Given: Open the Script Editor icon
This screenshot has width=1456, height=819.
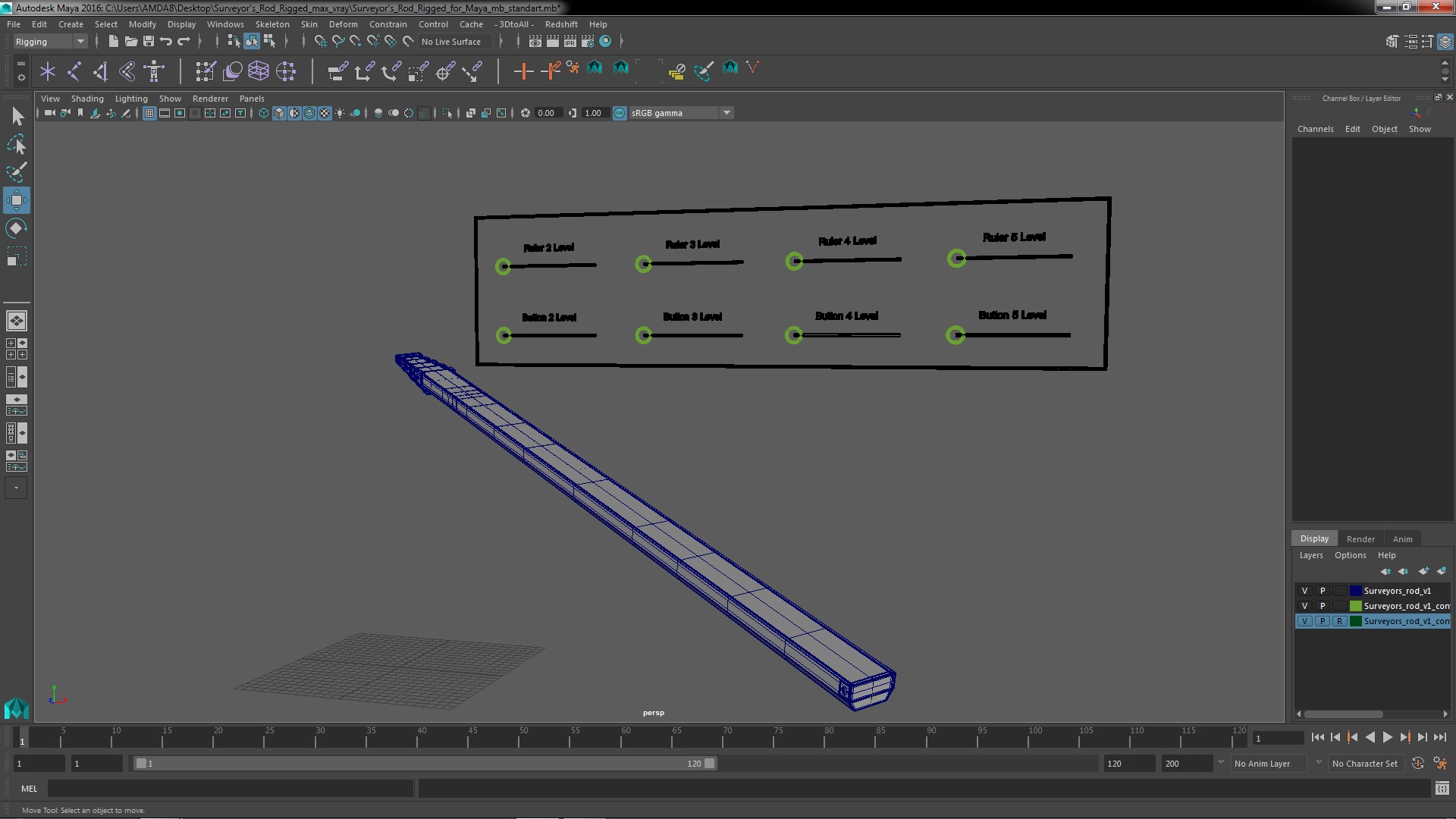Looking at the screenshot, I should tap(1442, 789).
